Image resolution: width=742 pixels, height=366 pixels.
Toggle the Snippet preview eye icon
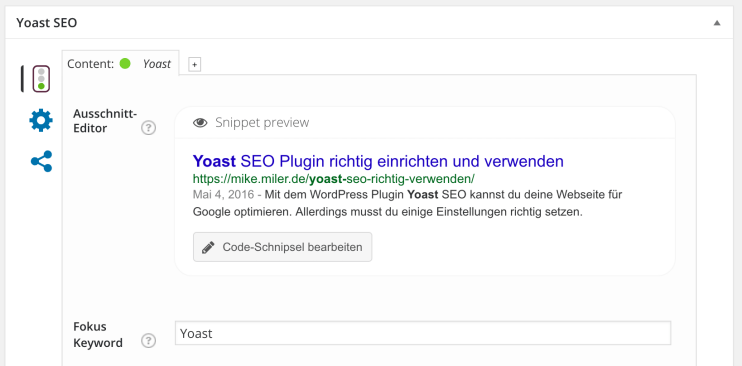[x=200, y=123]
